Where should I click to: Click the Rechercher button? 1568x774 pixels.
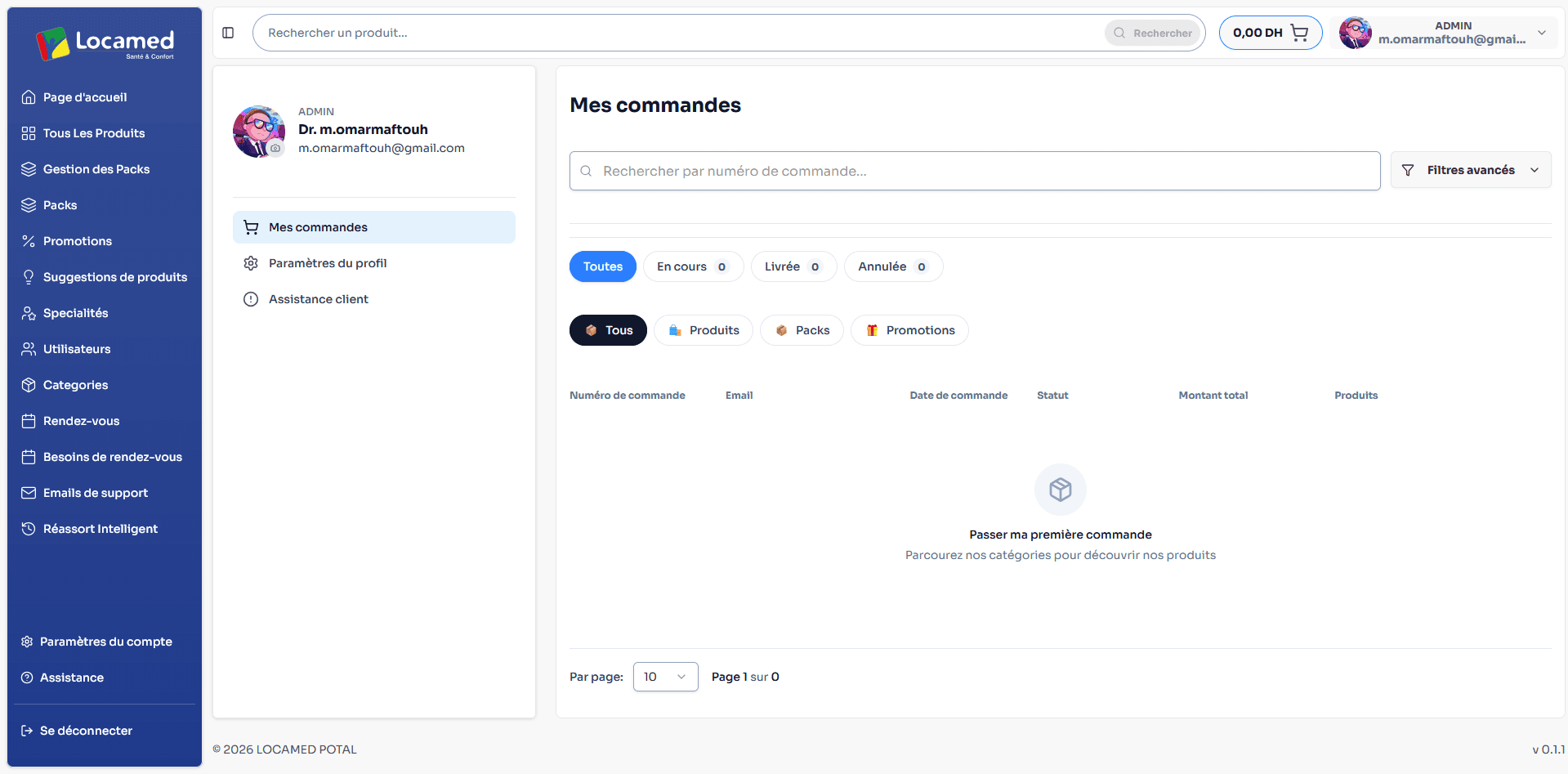click(1153, 33)
